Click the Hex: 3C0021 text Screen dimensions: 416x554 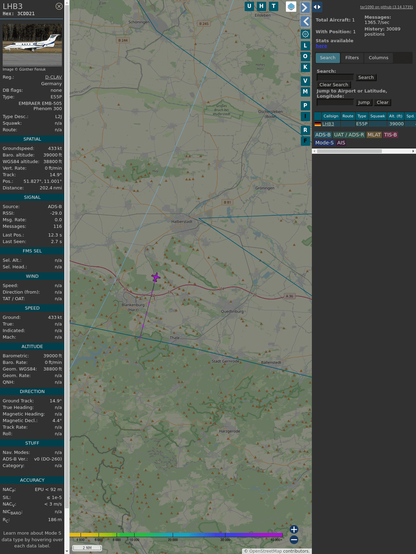tap(19, 14)
